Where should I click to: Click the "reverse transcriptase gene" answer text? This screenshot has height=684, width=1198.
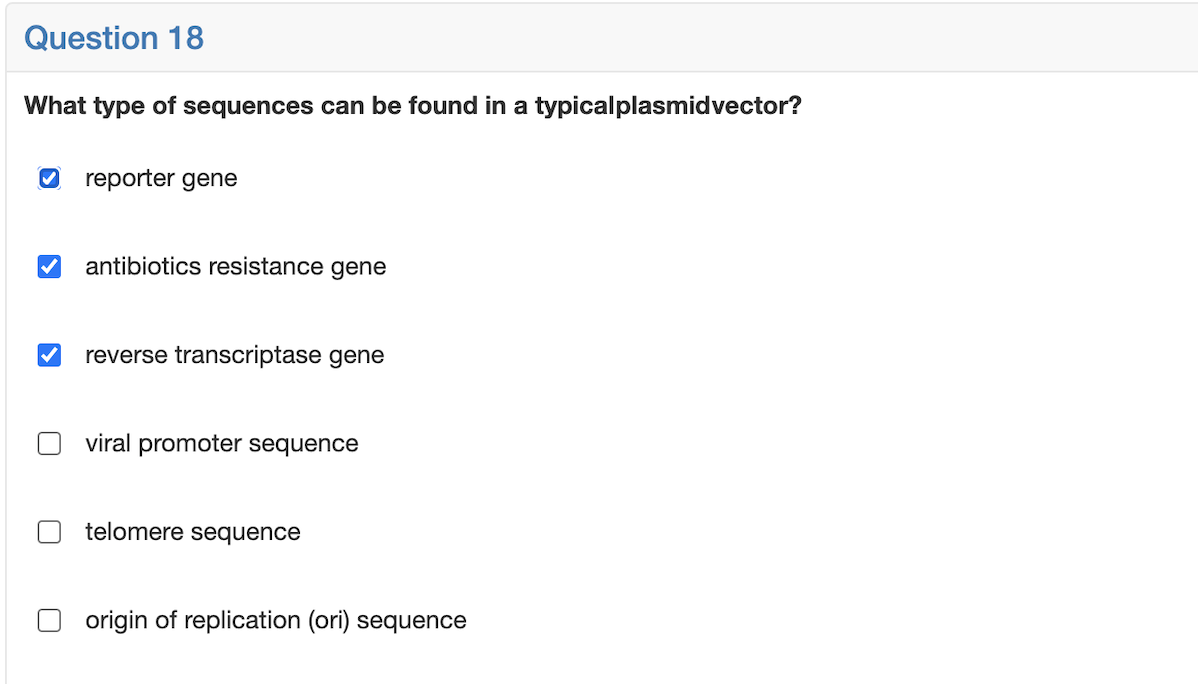tap(234, 355)
